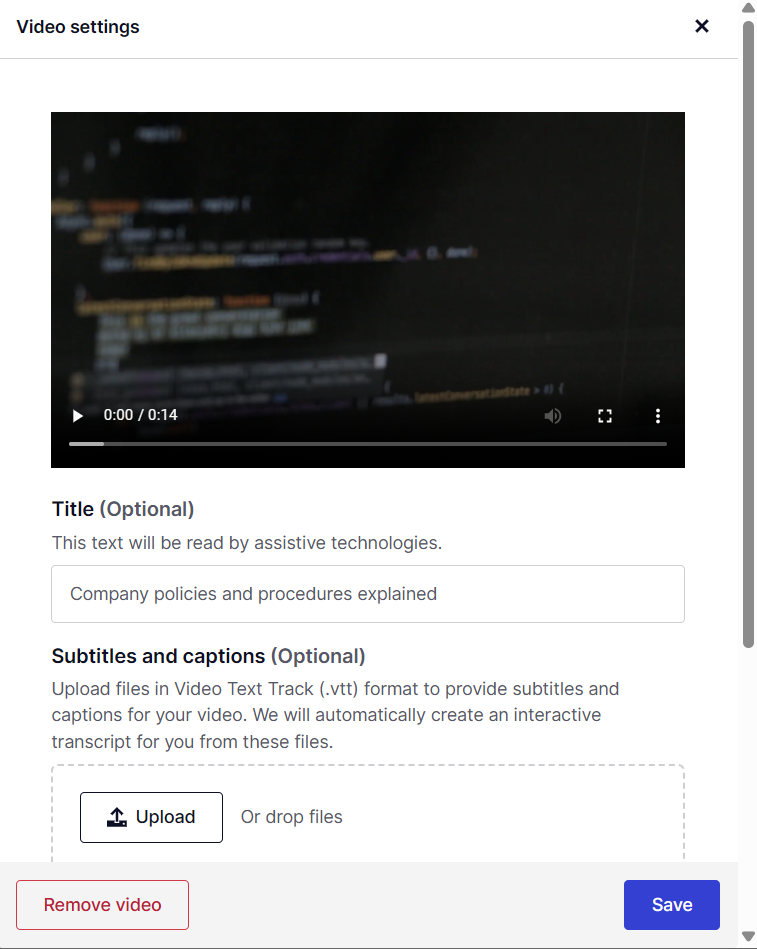Image resolution: width=757 pixels, height=949 pixels.
Task: Click the video progress bar
Action: point(368,444)
